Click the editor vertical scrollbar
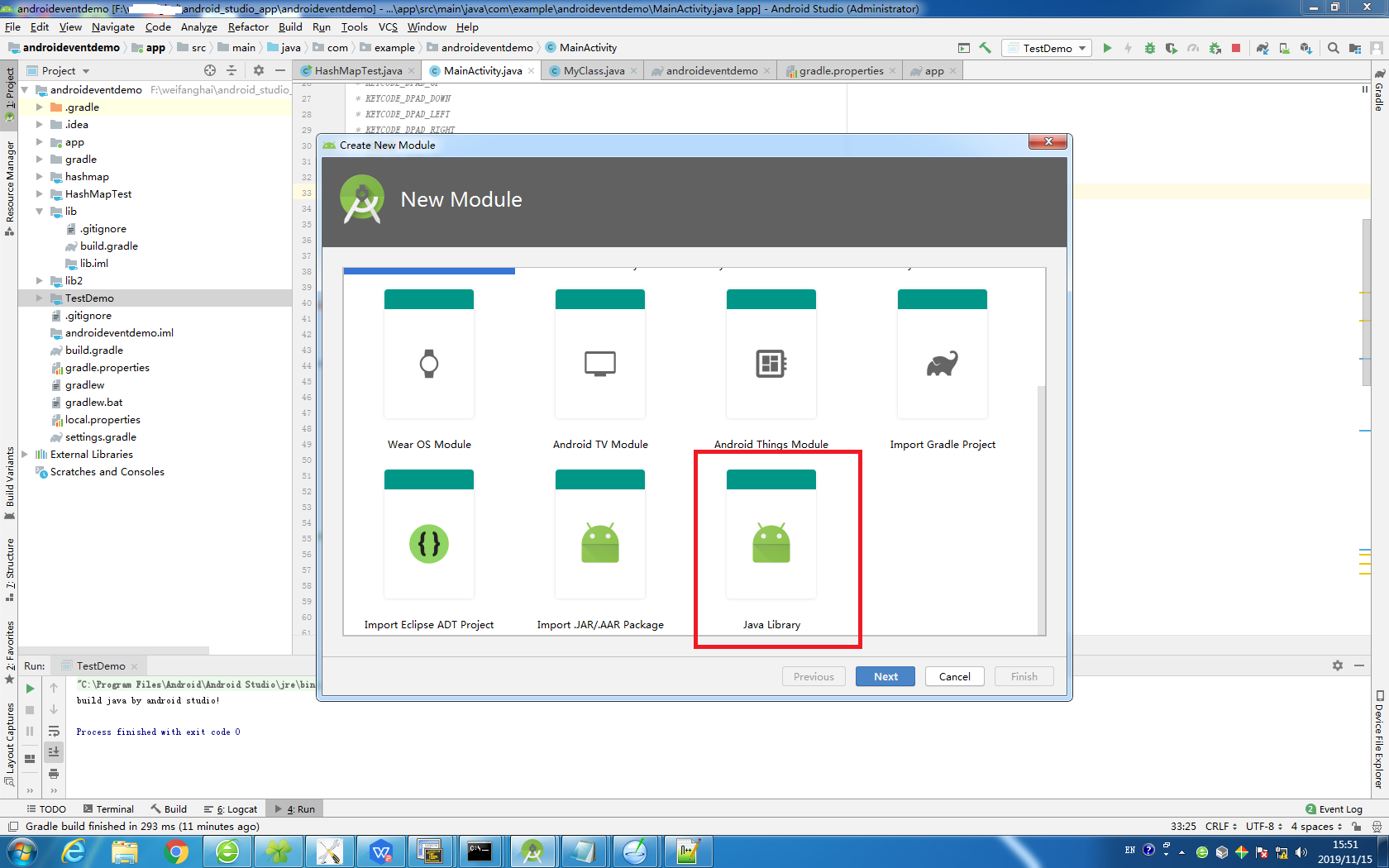Viewport: 1389px width, 868px height. pos(1368,302)
